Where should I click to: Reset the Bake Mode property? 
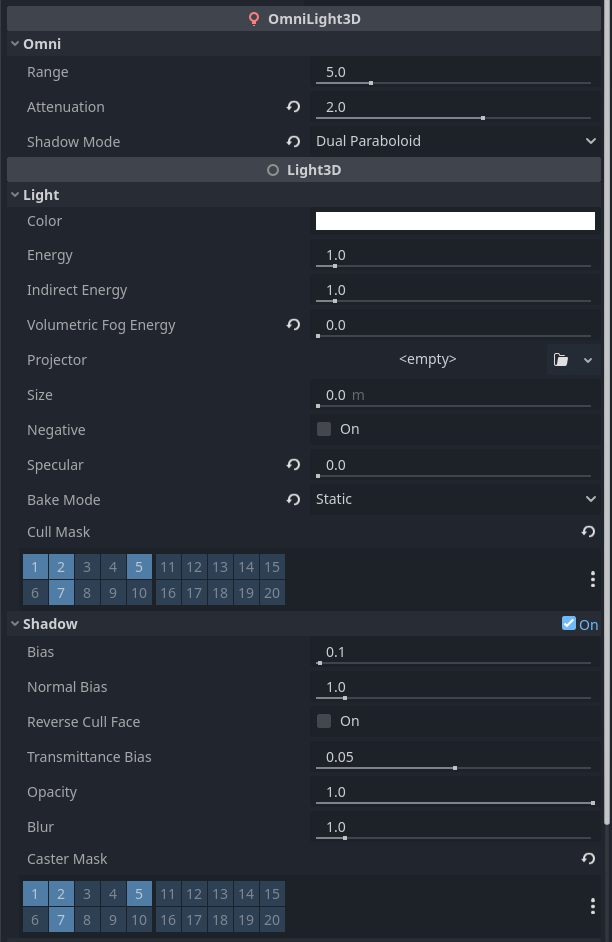point(293,500)
